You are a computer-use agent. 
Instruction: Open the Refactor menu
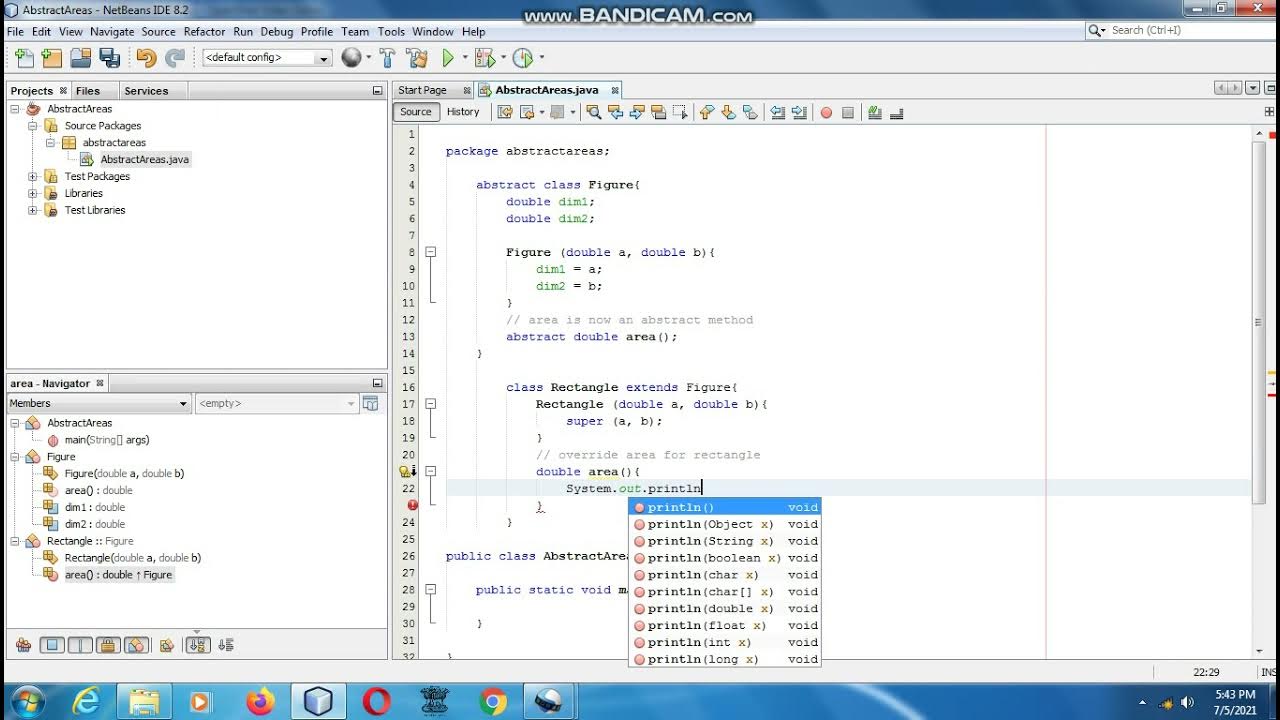204,32
